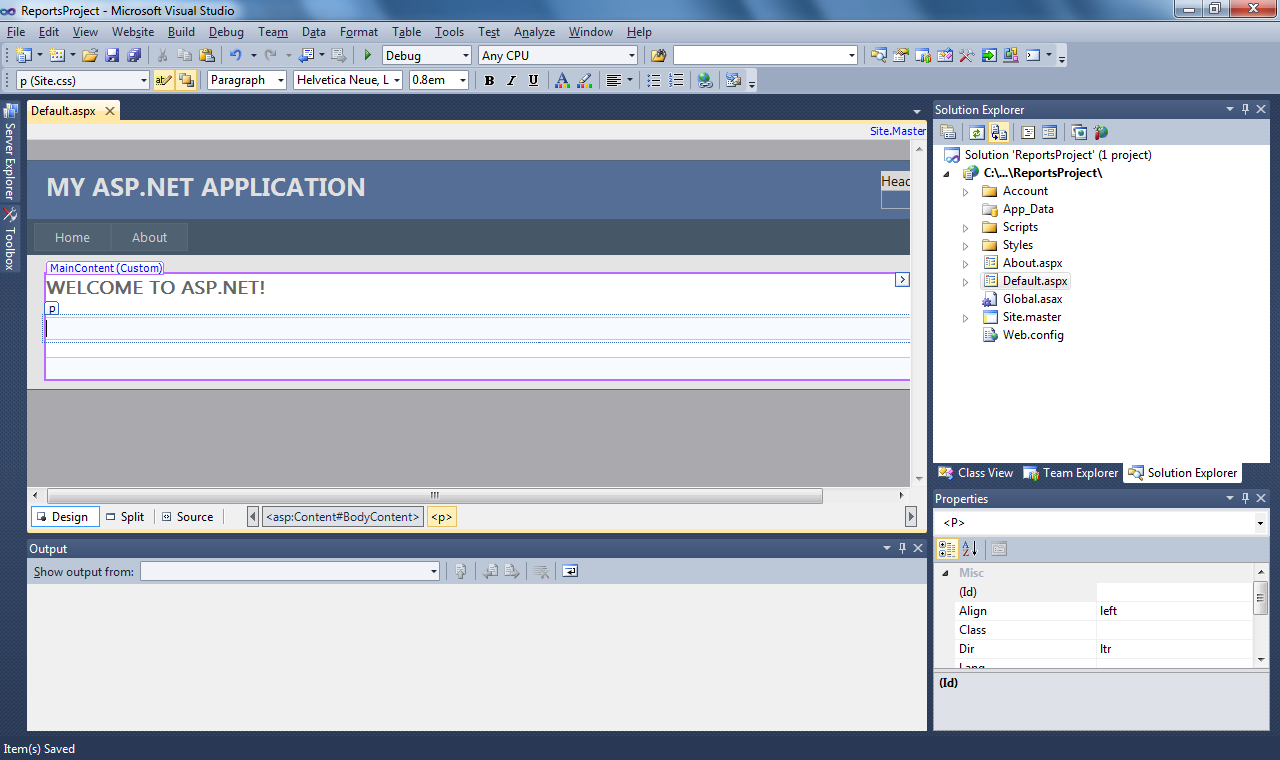The image size is (1280, 760).
Task: Click the Background Color highlighter icon
Action: 585,80
